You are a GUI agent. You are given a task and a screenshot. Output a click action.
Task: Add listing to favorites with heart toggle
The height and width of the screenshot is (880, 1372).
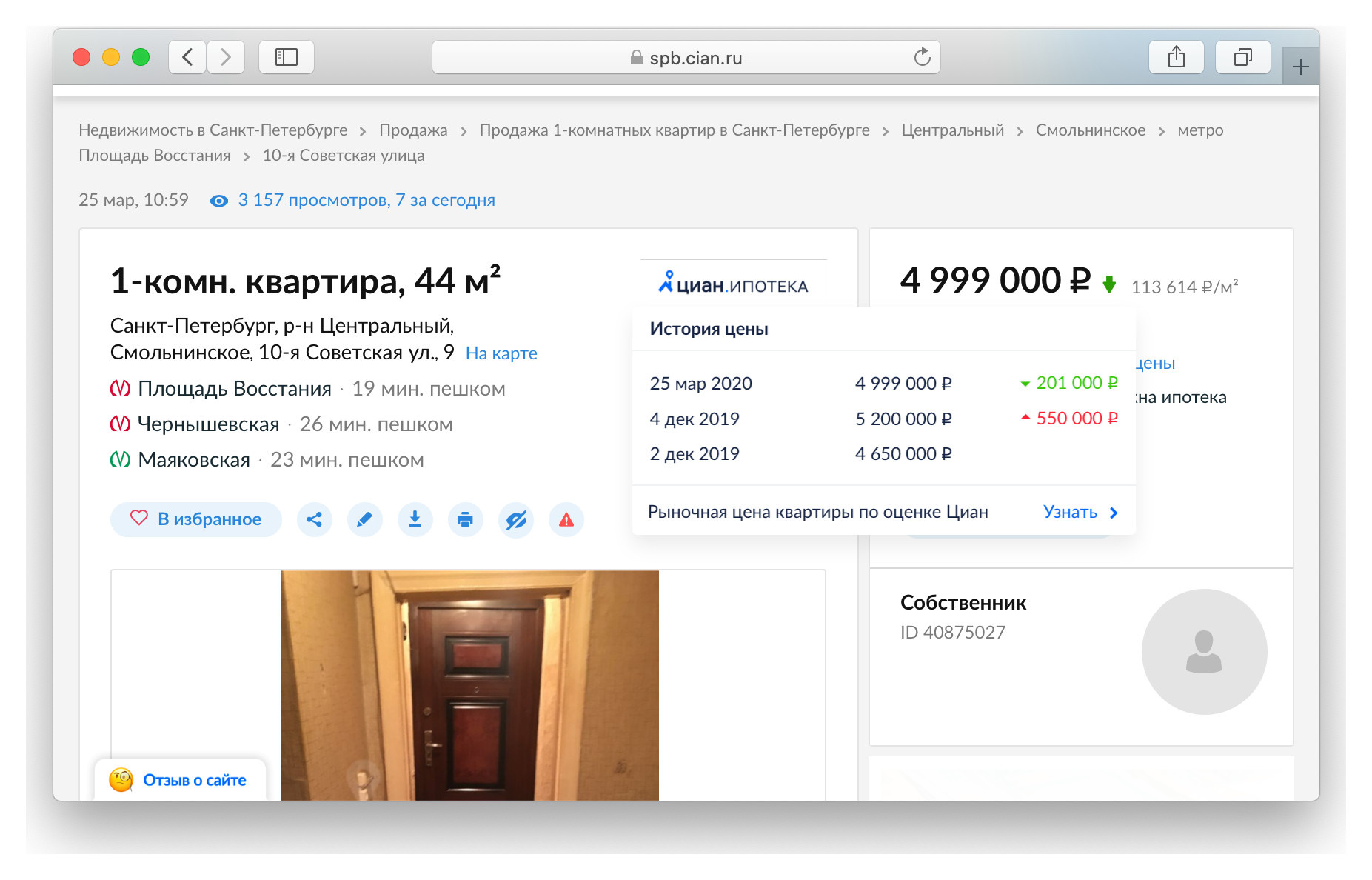[x=195, y=519]
